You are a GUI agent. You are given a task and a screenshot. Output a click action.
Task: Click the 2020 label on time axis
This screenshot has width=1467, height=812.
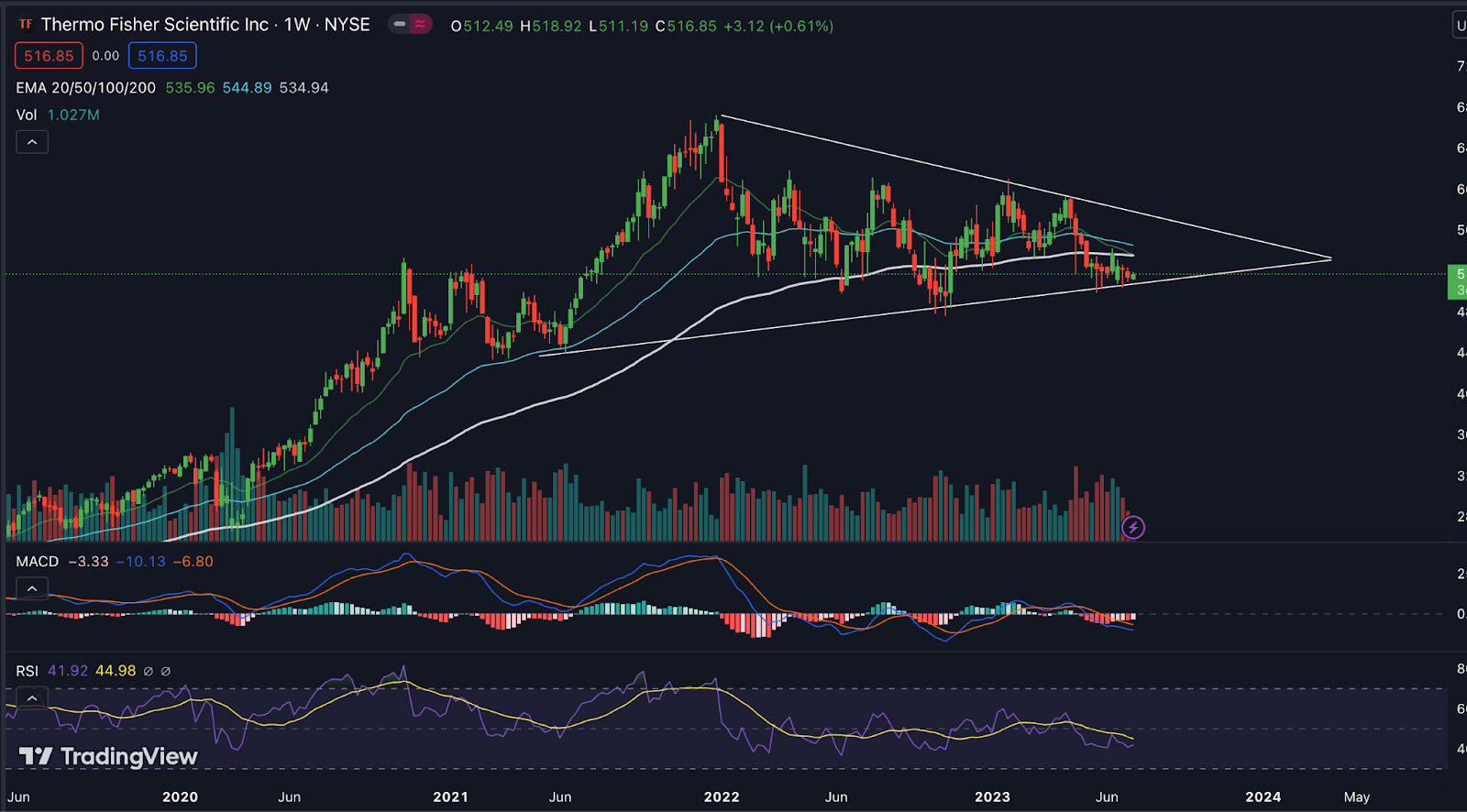coord(180,797)
